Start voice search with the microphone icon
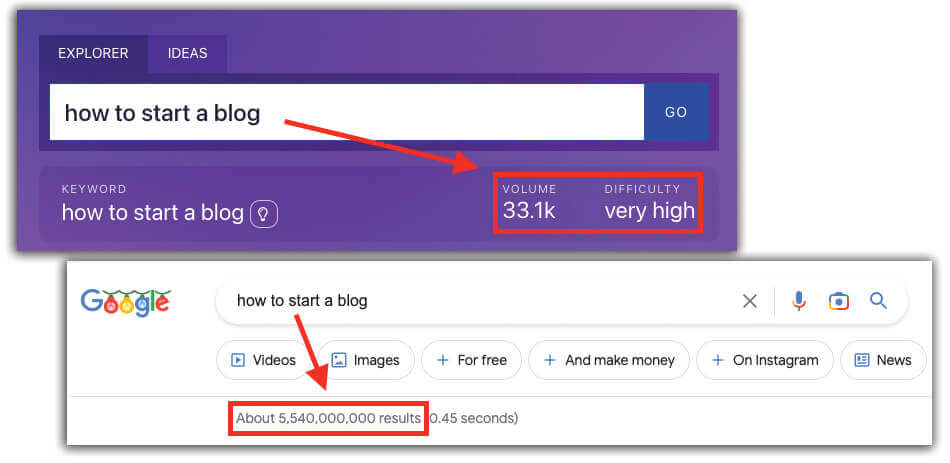 799,301
